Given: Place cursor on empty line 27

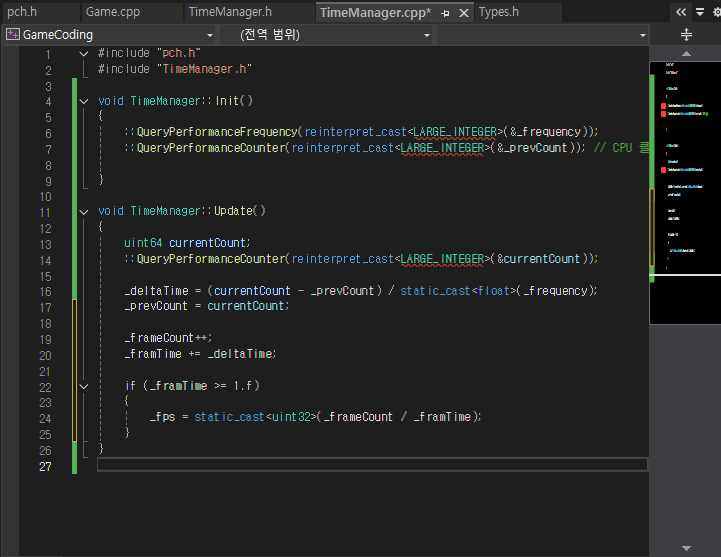Looking at the screenshot, I should (x=372, y=465).
